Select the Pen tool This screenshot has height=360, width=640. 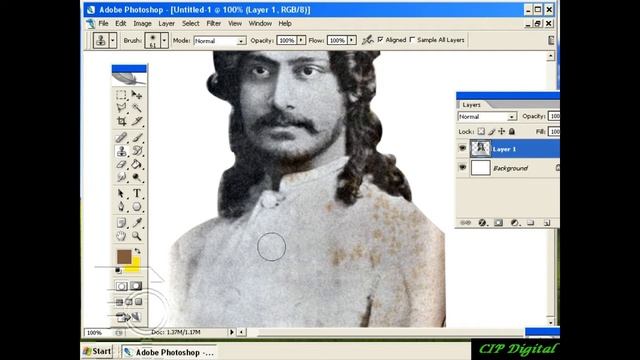pyautogui.click(x=121, y=207)
